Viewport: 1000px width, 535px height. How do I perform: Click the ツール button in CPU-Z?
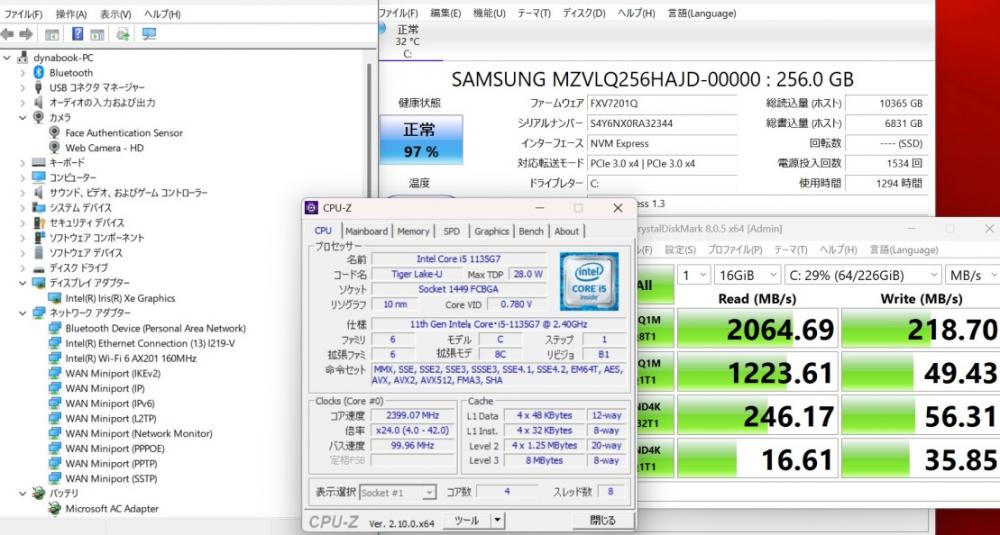pyautogui.click(x=467, y=520)
